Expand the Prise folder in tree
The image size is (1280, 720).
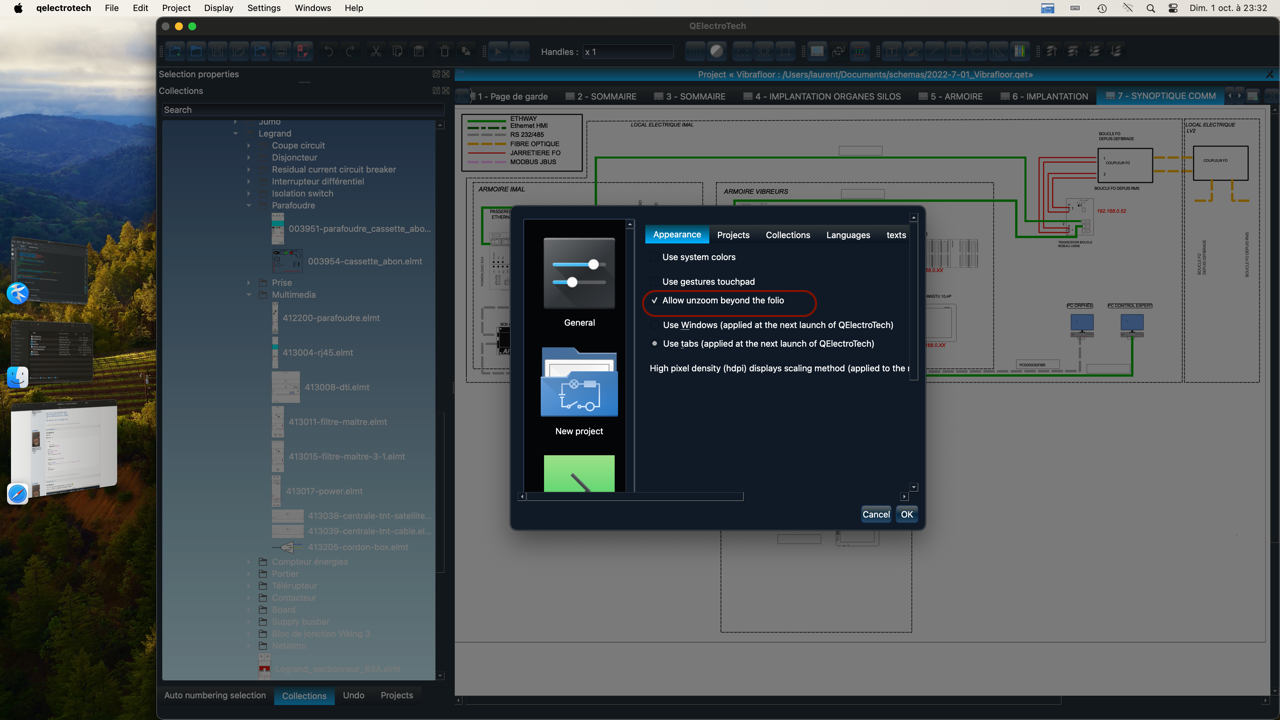(x=249, y=283)
